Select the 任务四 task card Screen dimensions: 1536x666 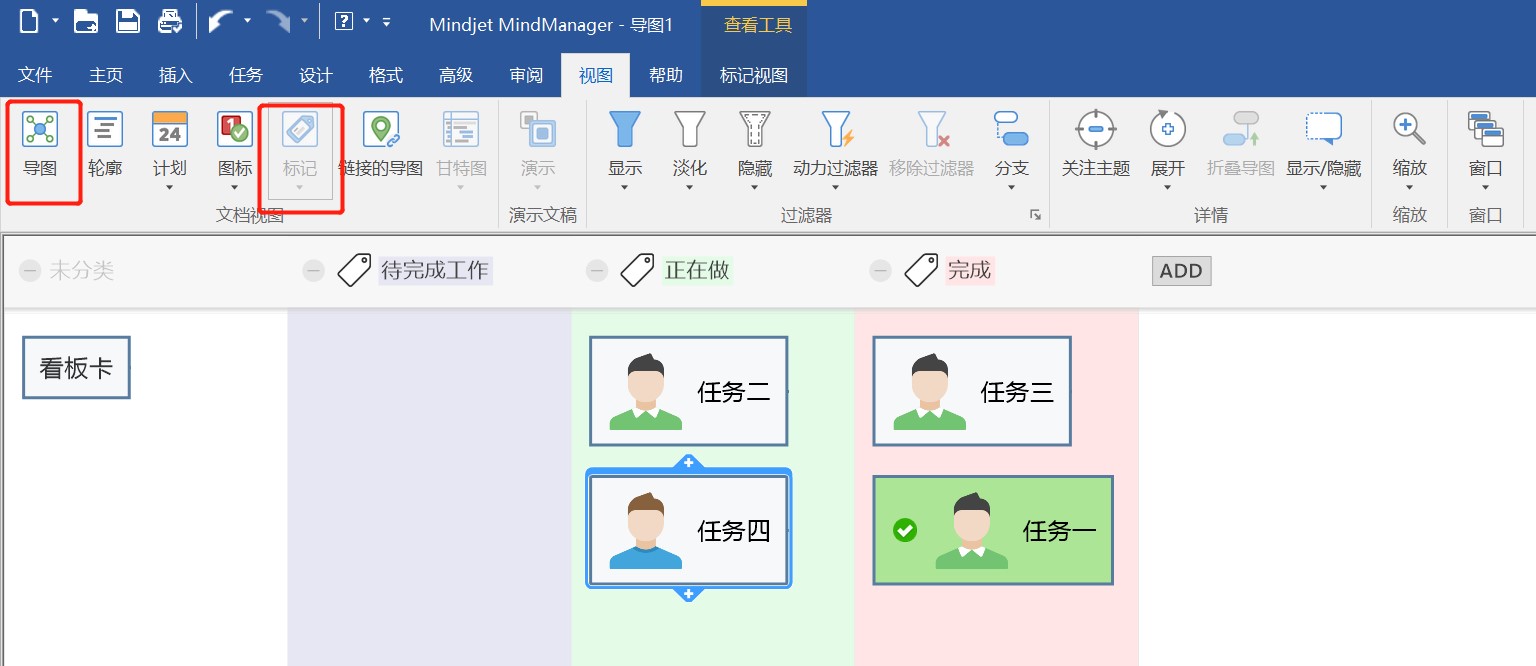coord(688,530)
